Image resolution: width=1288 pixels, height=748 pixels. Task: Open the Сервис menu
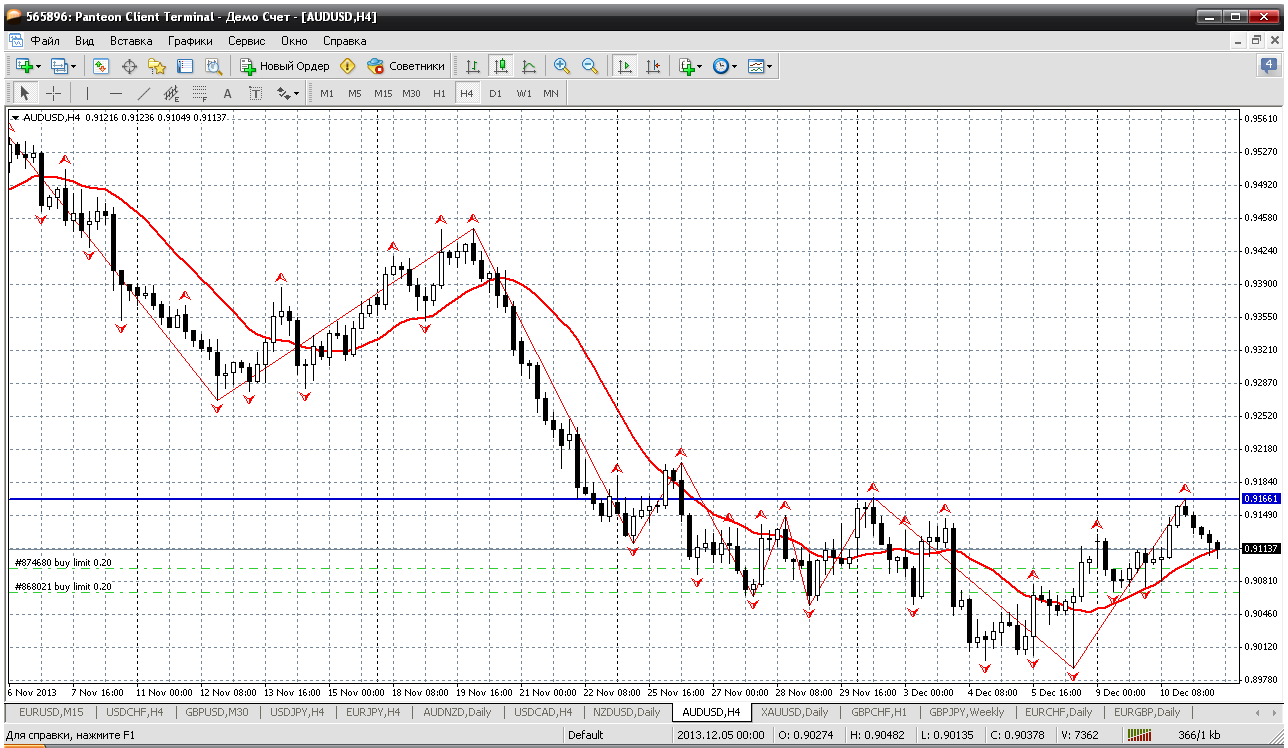click(246, 41)
